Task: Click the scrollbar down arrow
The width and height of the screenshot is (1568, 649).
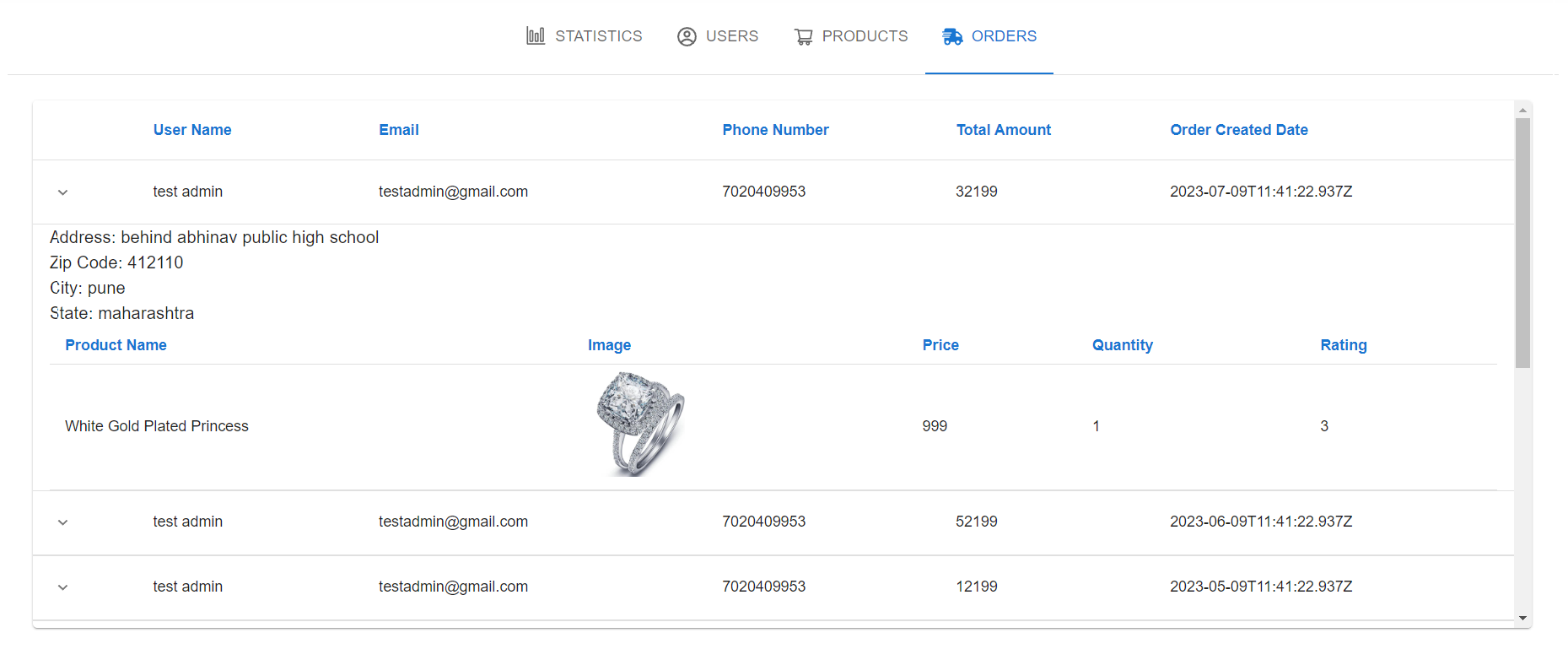Action: pyautogui.click(x=1522, y=619)
